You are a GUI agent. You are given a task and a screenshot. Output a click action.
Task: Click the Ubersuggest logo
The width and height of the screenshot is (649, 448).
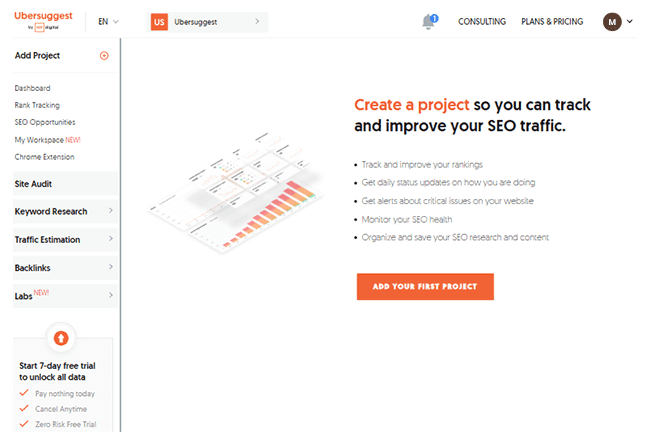(x=43, y=20)
